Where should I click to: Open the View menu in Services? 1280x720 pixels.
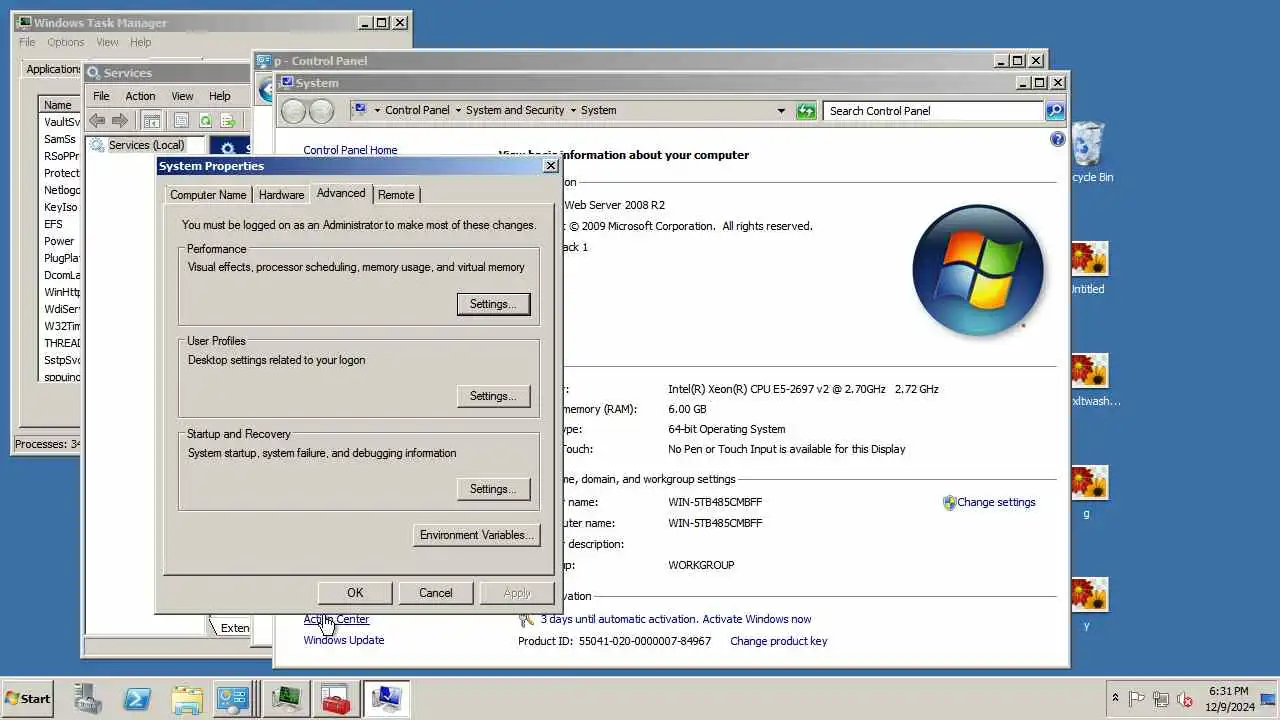tap(182, 96)
